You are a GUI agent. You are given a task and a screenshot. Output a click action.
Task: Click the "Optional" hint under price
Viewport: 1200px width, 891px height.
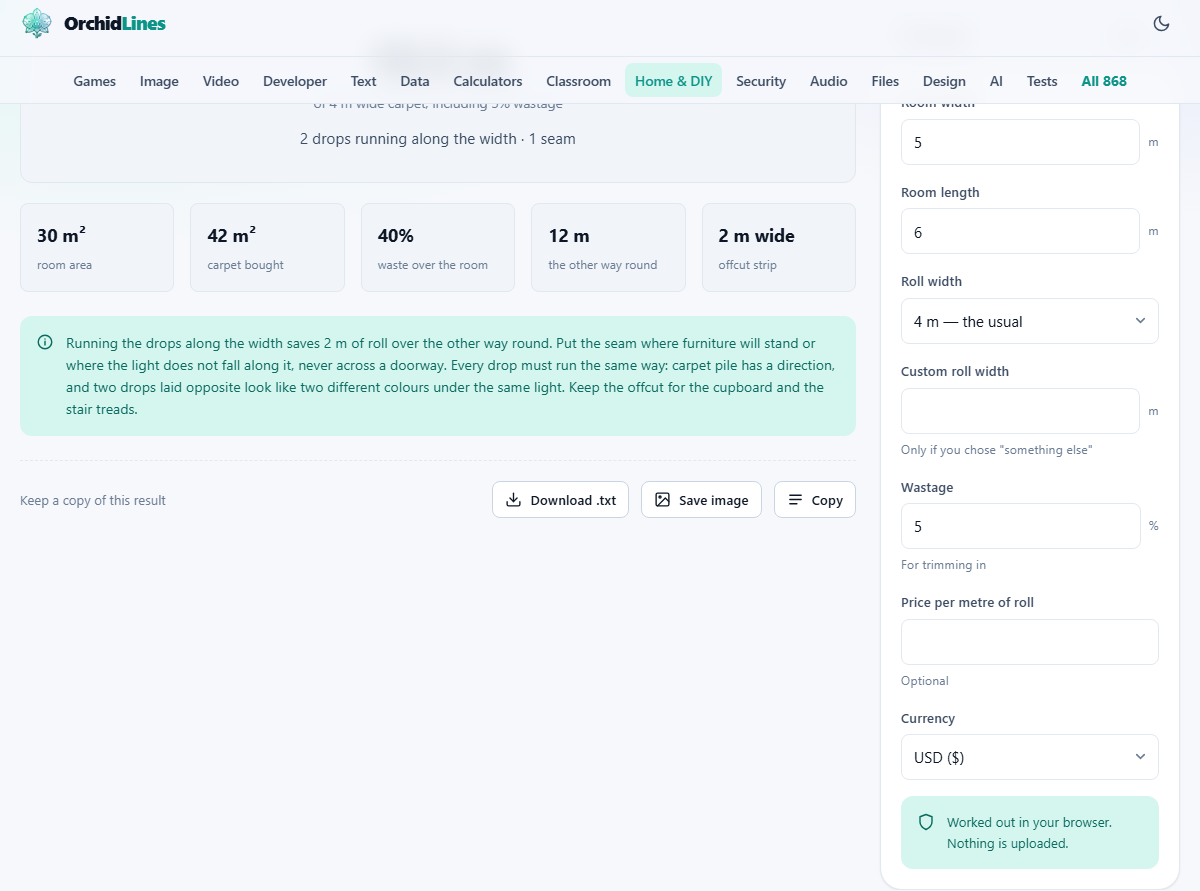pos(925,681)
